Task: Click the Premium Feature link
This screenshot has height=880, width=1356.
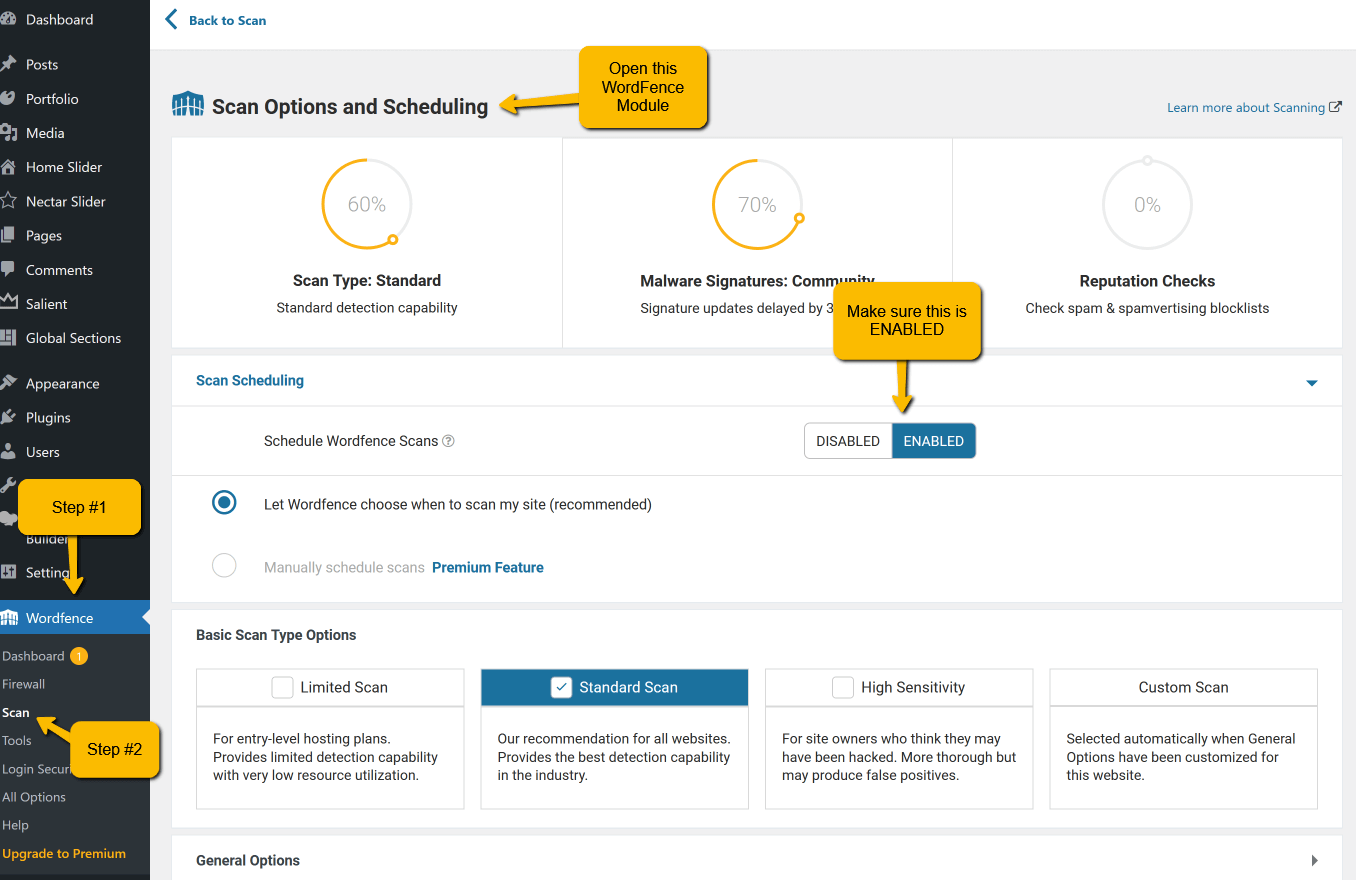Action: tap(488, 567)
